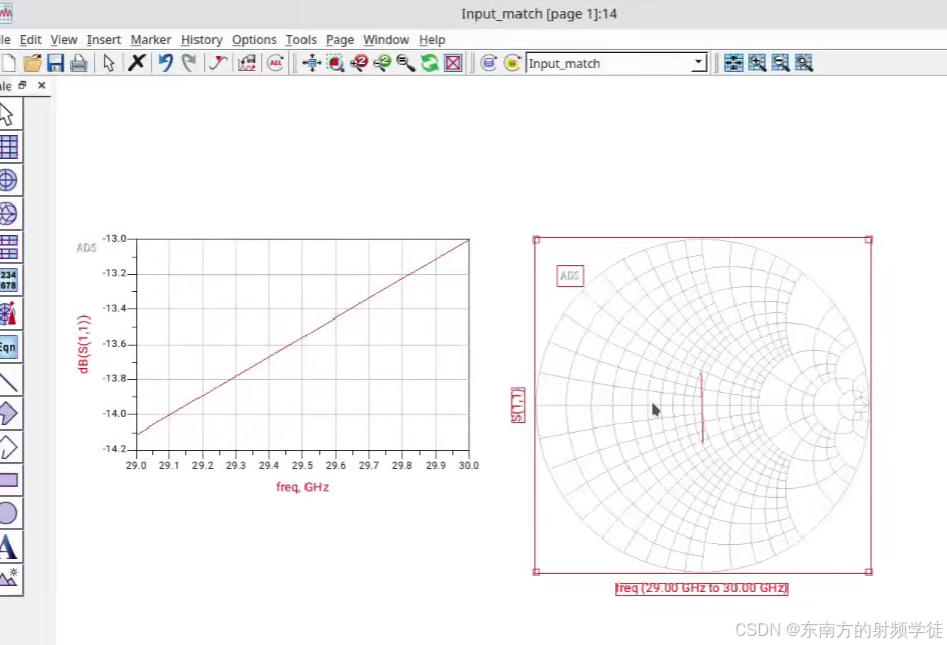This screenshot has width=947, height=645.
Task: Click the yellow dataset icon left of the dropdown
Action: tap(512, 63)
